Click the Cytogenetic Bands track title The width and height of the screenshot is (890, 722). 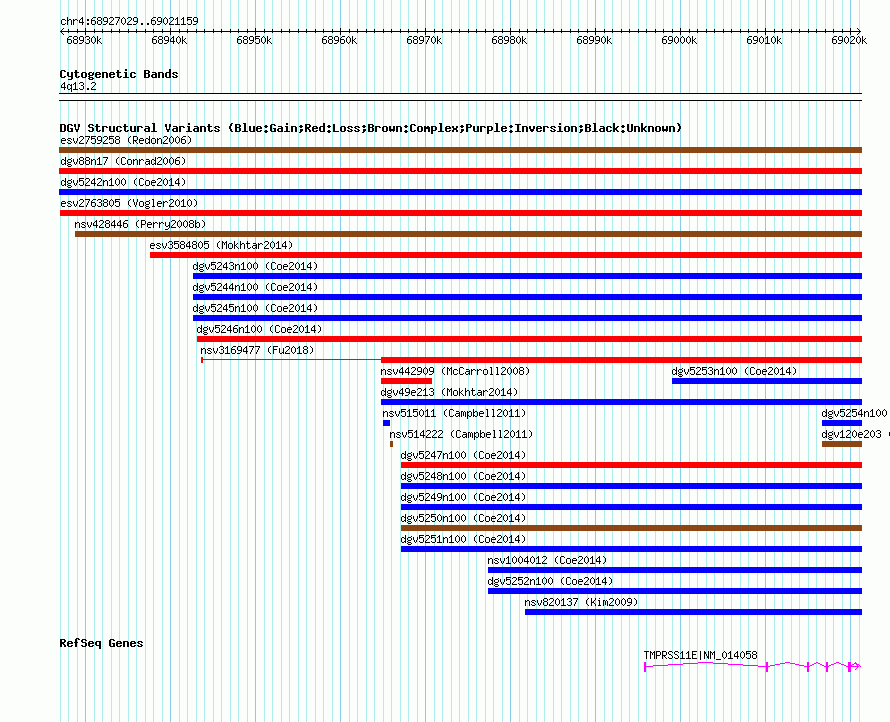(119, 74)
